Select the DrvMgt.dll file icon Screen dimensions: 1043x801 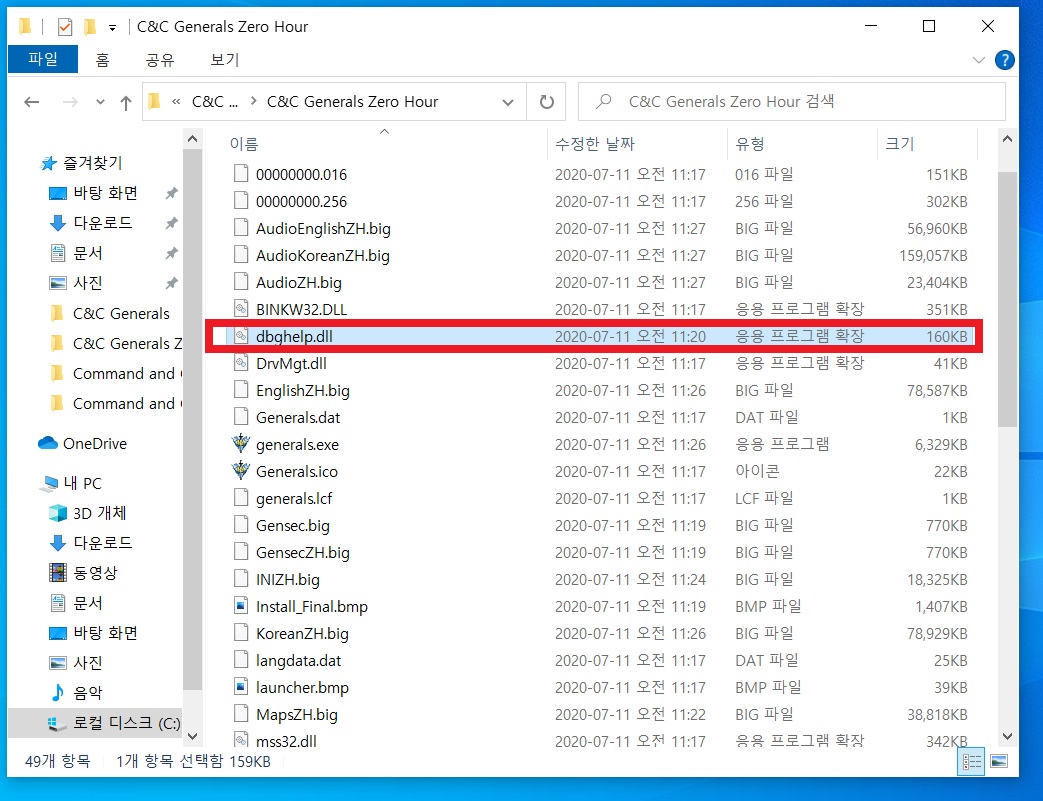tap(241, 363)
